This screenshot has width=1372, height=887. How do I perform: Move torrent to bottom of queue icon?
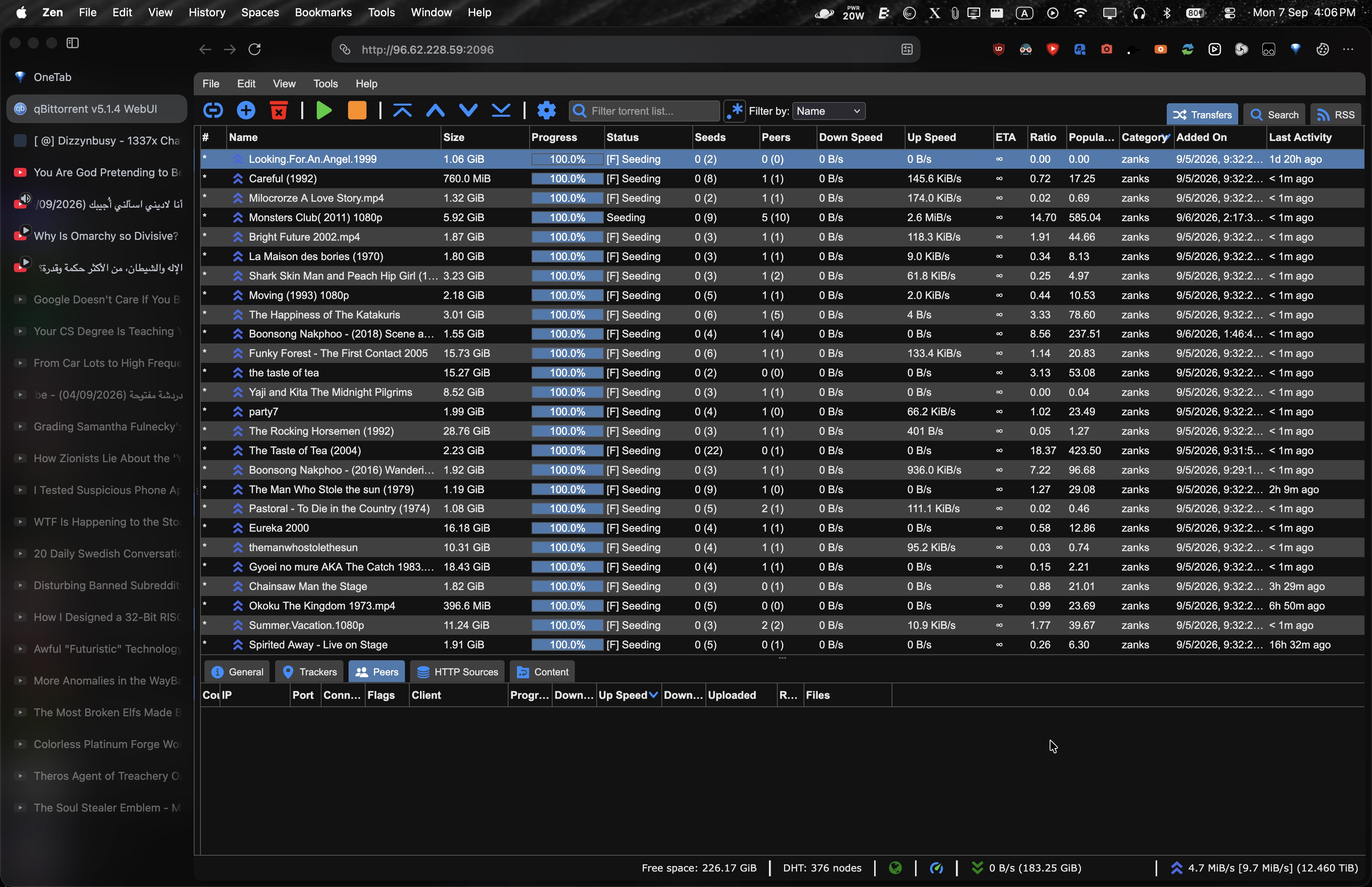pyautogui.click(x=501, y=111)
